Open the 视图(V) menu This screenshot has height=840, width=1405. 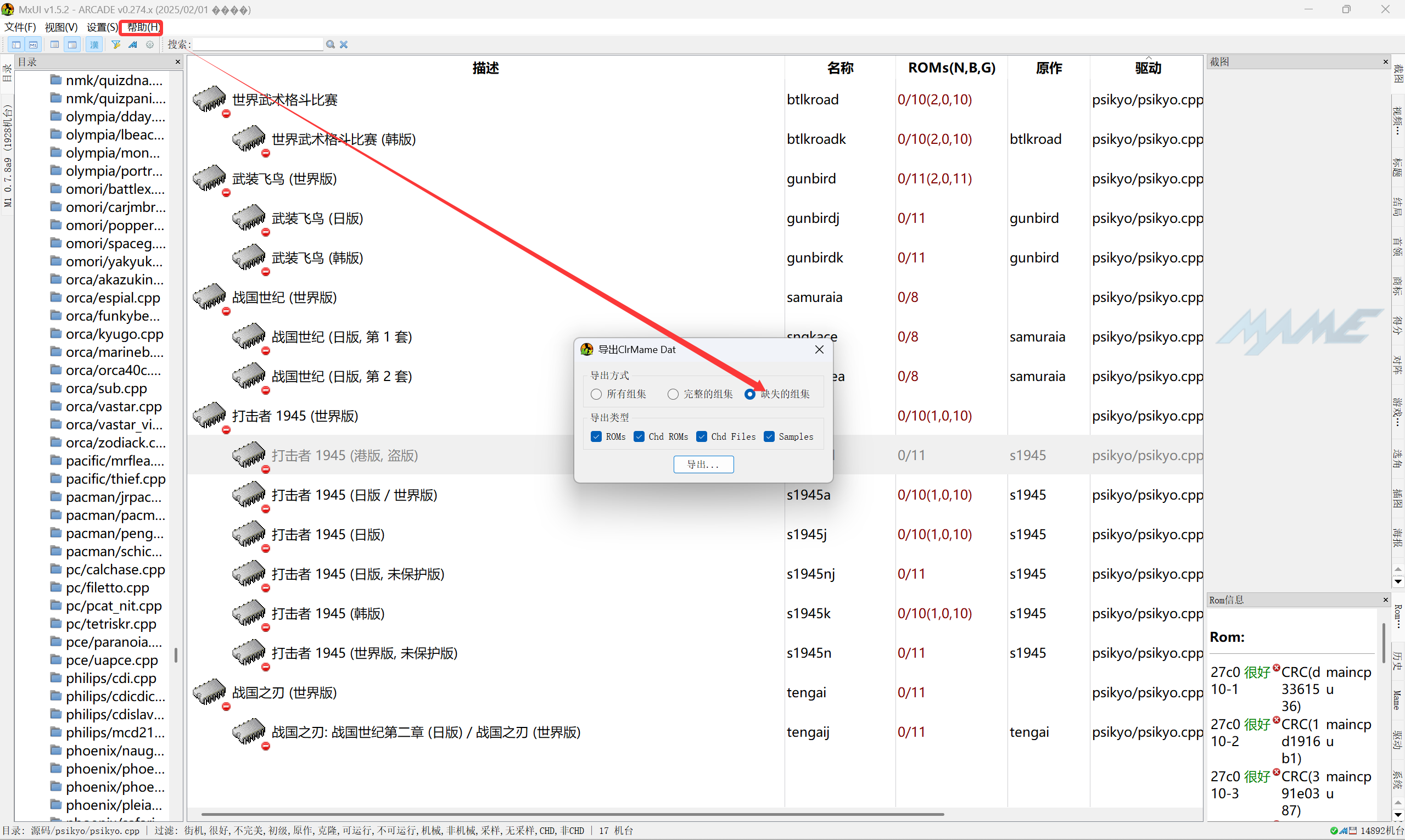pyautogui.click(x=61, y=27)
